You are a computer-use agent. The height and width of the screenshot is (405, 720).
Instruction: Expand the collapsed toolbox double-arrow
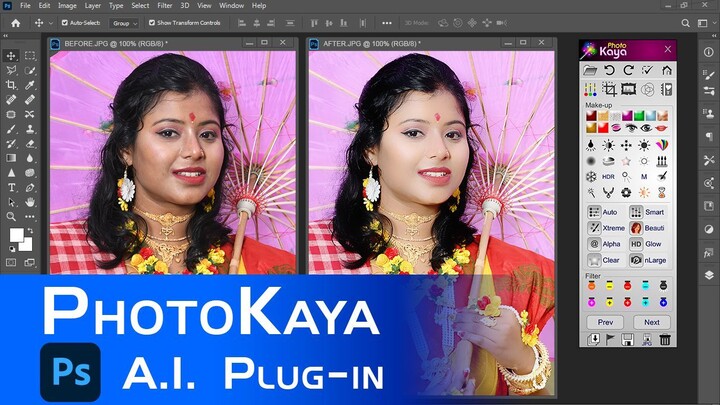coord(6,35)
